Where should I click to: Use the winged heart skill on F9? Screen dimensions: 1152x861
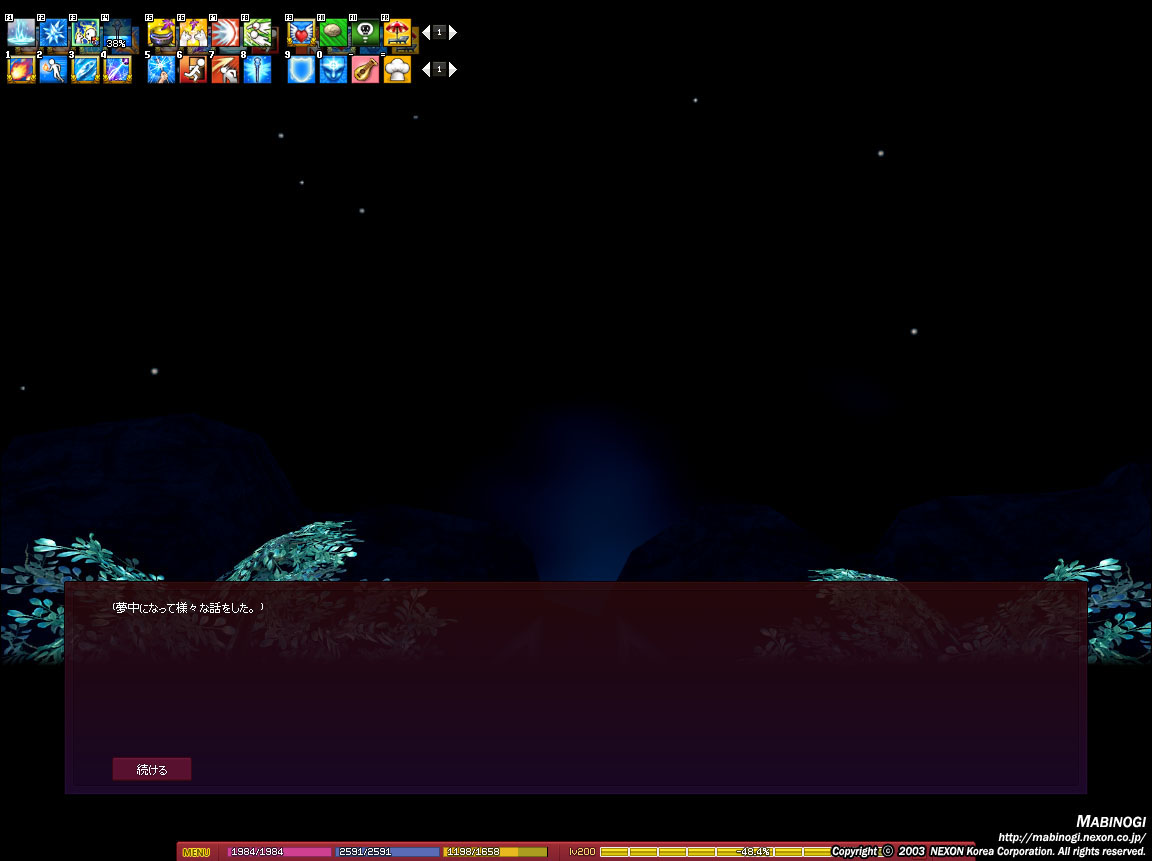(301, 33)
